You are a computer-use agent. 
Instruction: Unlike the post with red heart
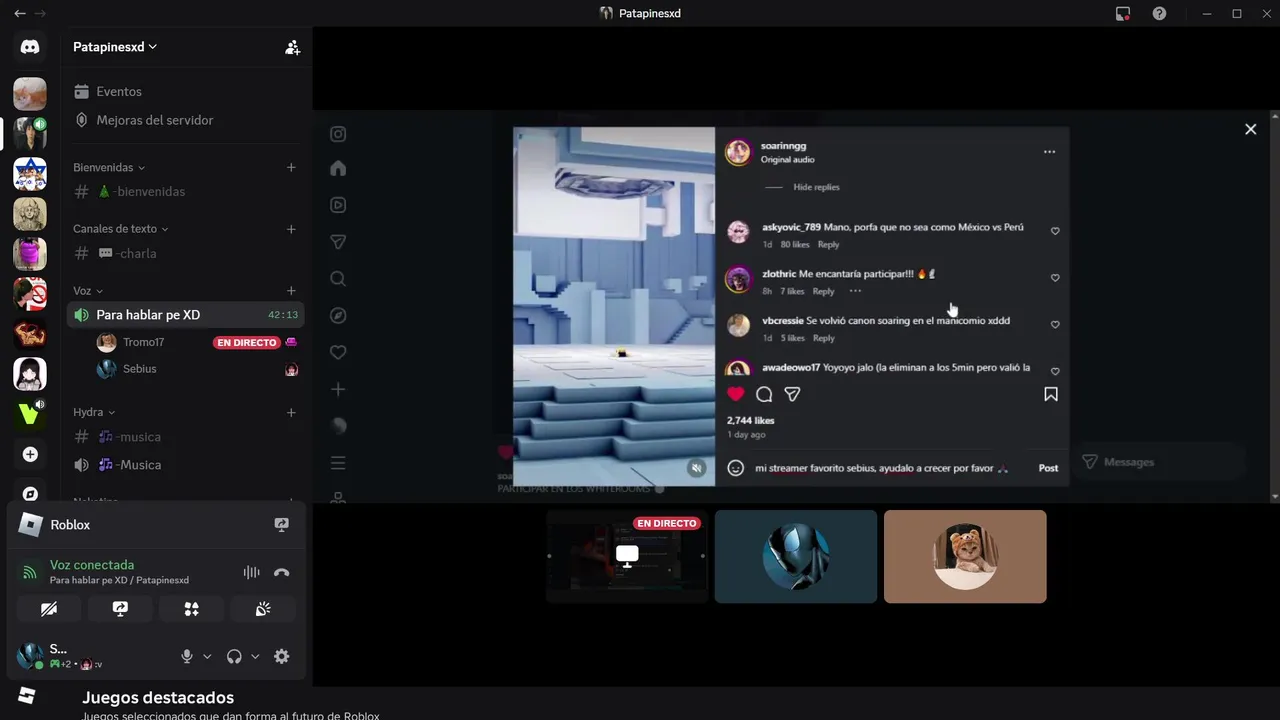point(736,394)
